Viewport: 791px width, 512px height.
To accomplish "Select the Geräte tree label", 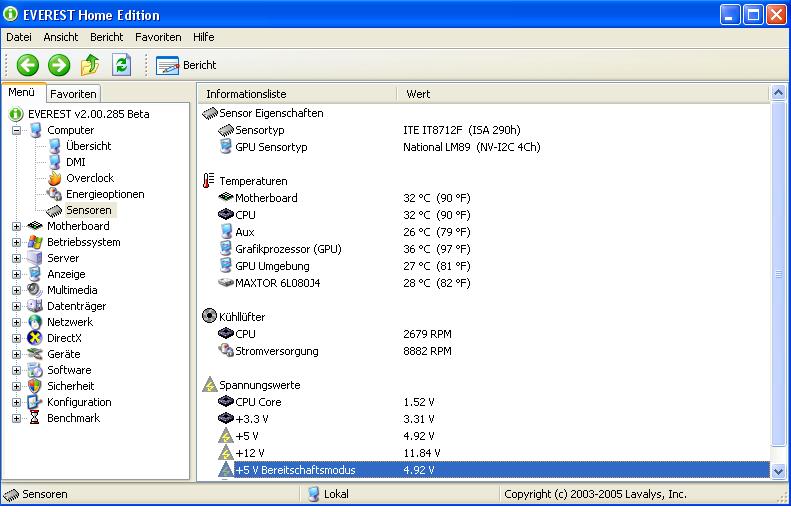I will click(64, 355).
